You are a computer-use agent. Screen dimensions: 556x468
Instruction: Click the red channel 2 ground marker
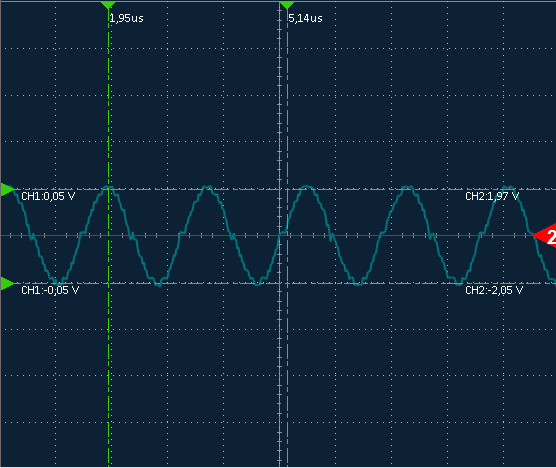pyautogui.click(x=545, y=236)
